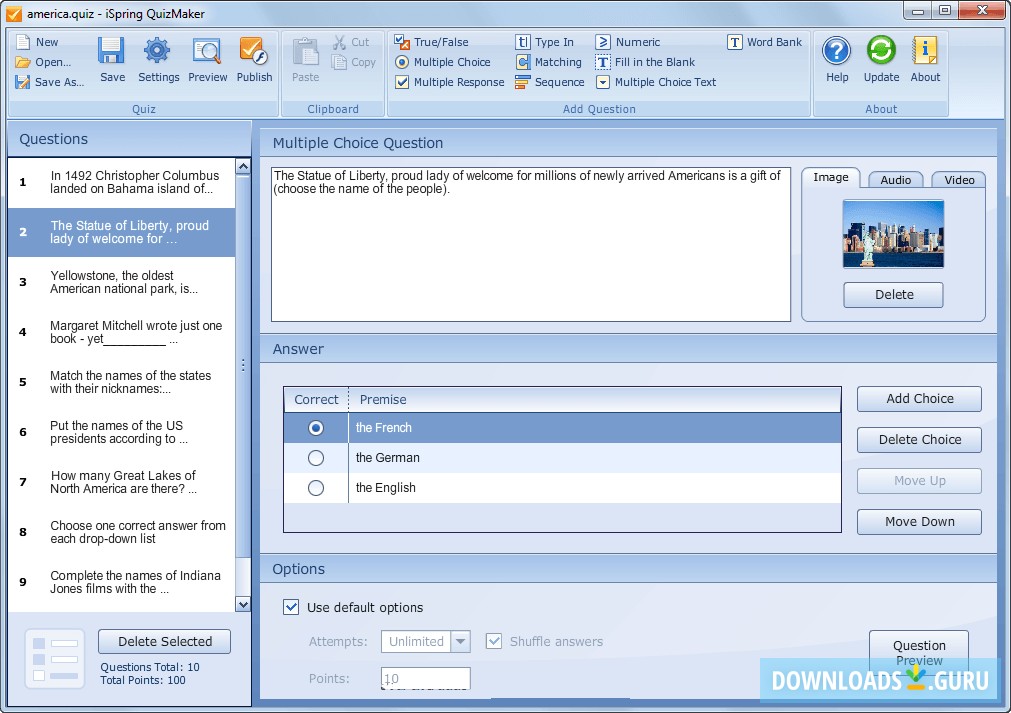The image size is (1011, 713).
Task: Add a Word Bank question
Action: point(765,42)
